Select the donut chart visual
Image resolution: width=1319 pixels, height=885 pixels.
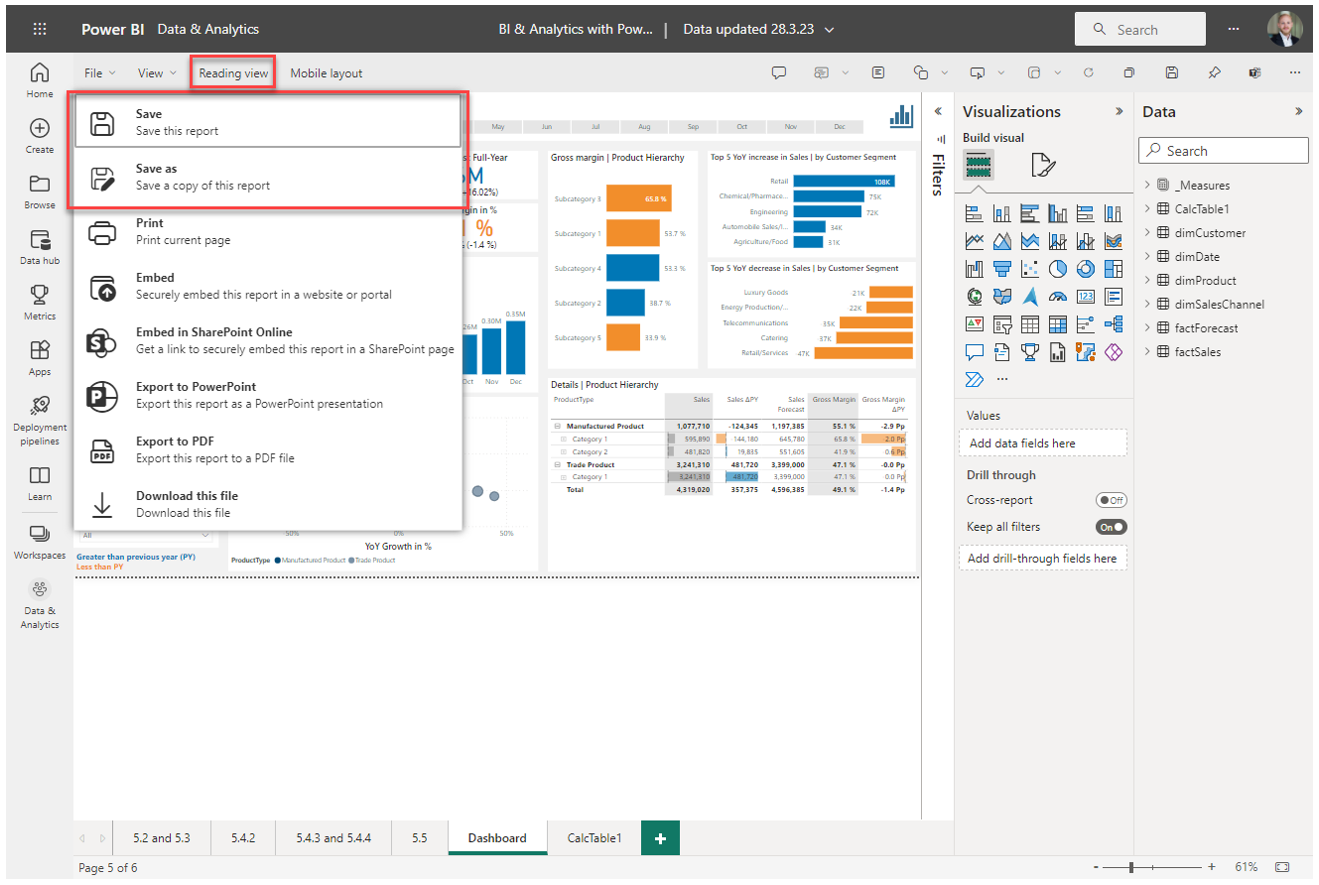point(1086,269)
